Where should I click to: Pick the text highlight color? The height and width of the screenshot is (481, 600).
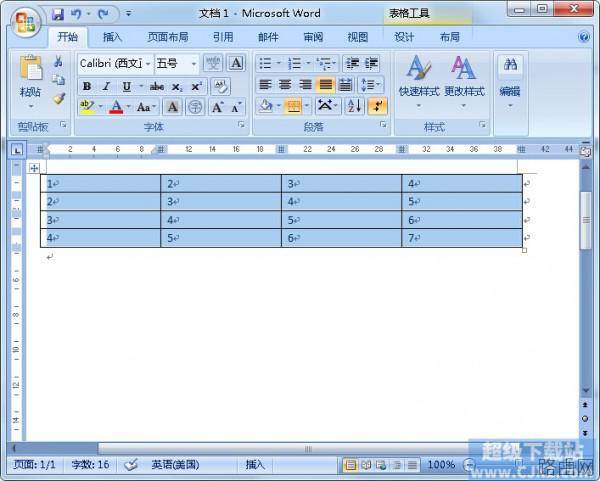click(87, 107)
